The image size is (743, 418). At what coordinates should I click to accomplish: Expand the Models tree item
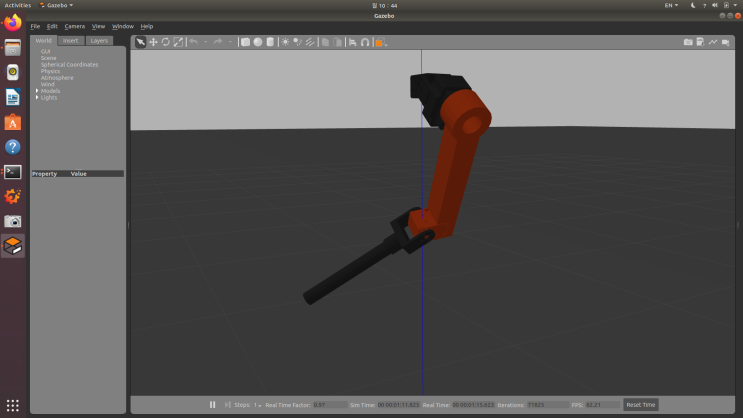[37, 91]
